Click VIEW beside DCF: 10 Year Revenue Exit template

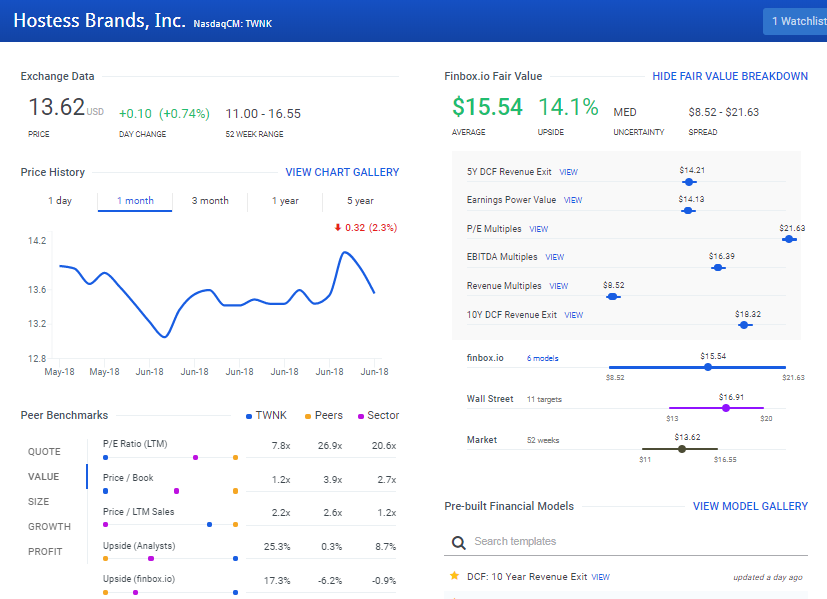coord(600,577)
